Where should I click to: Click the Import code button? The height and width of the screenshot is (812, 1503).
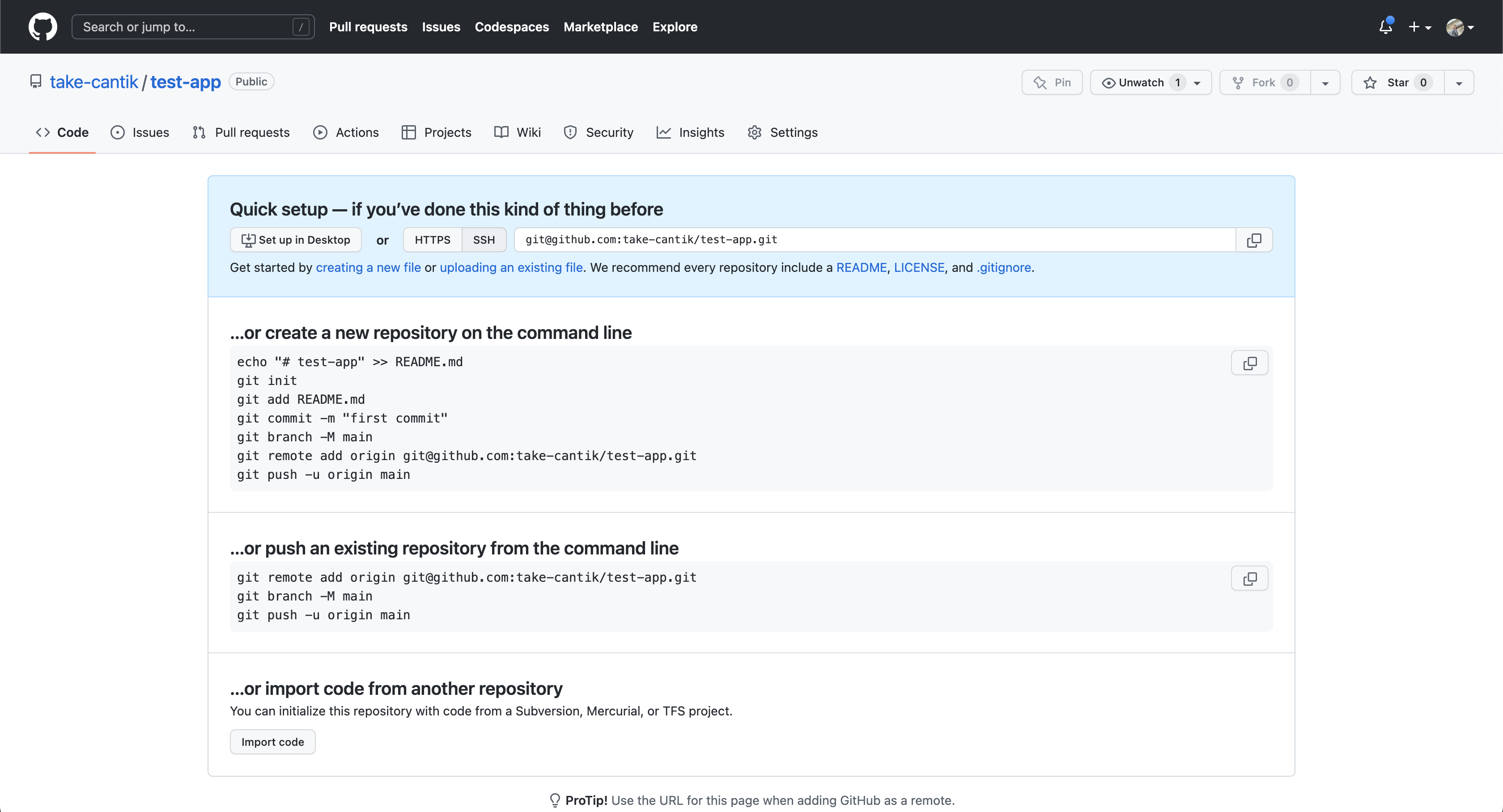point(272,742)
